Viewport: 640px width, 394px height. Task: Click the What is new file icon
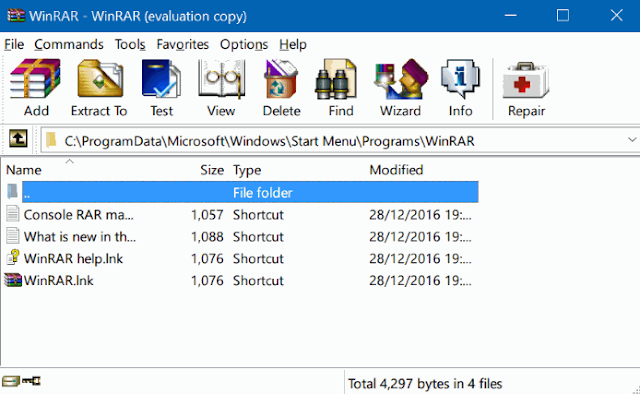point(13,236)
